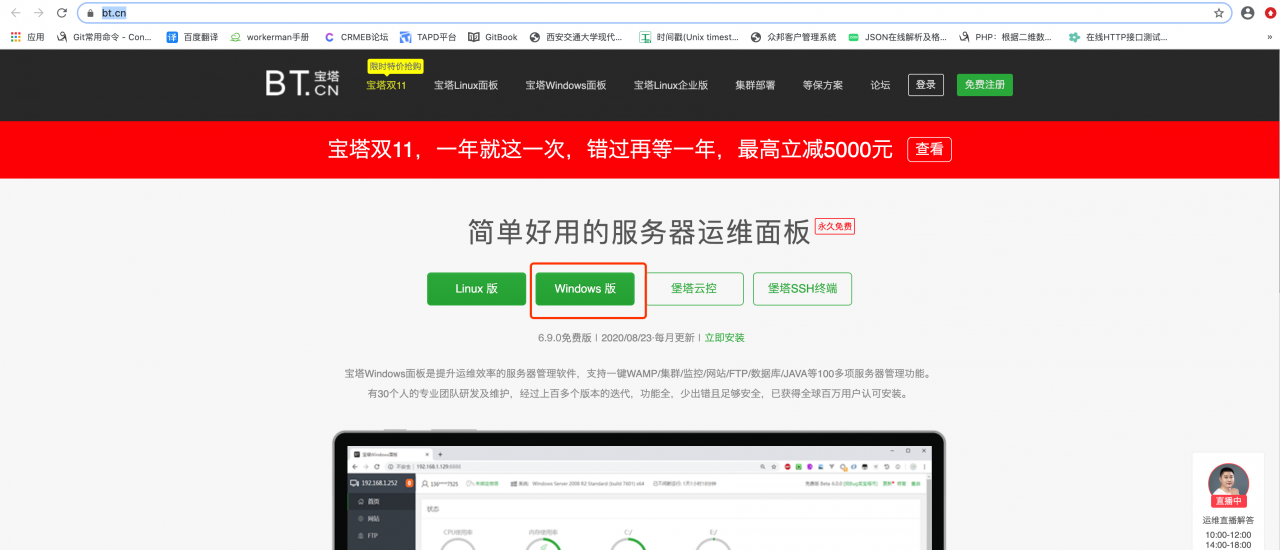
Task: Reload the bt.cn page
Action: click(x=62, y=13)
